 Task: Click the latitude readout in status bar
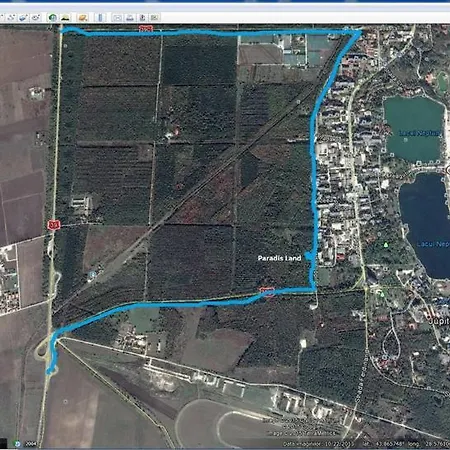click(x=384, y=444)
